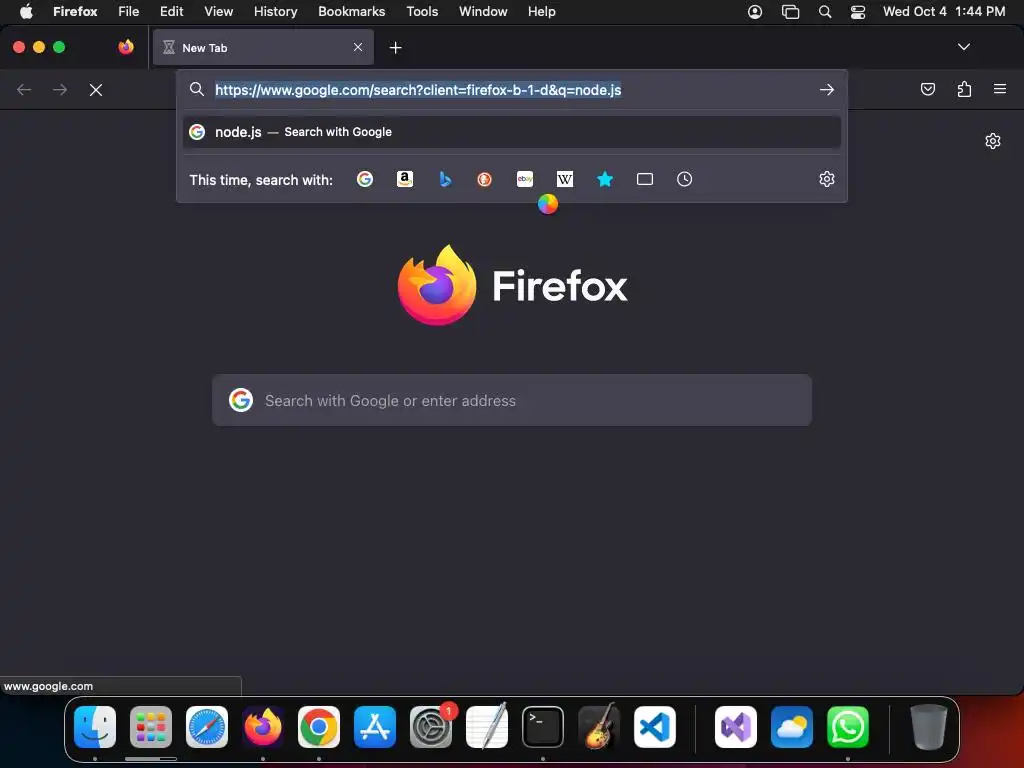This screenshot has width=1024, height=768.
Task: Open the App Store from the Dock
Action: point(375,727)
